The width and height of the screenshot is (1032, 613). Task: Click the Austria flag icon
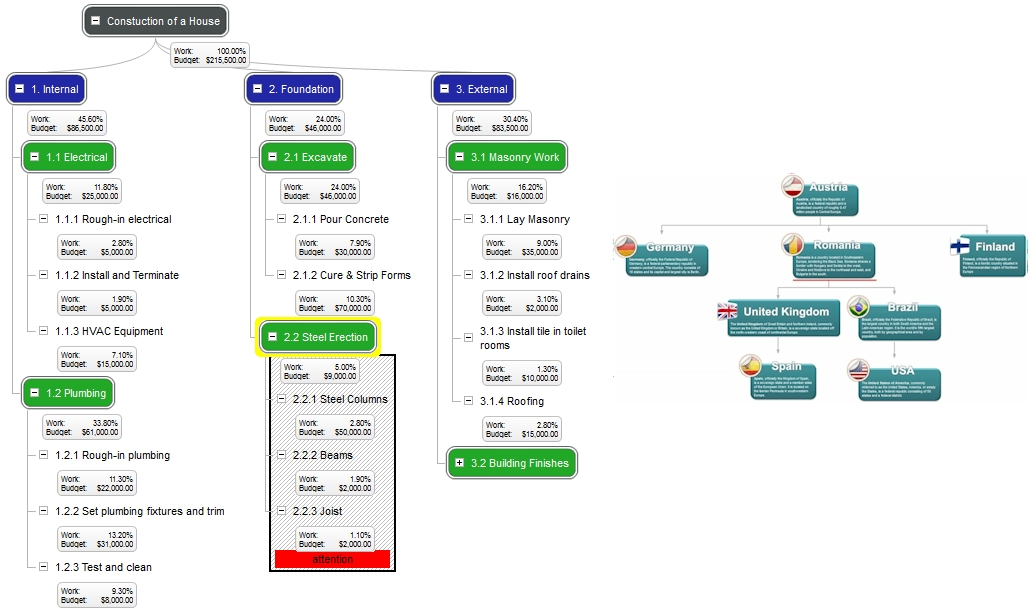(x=793, y=186)
